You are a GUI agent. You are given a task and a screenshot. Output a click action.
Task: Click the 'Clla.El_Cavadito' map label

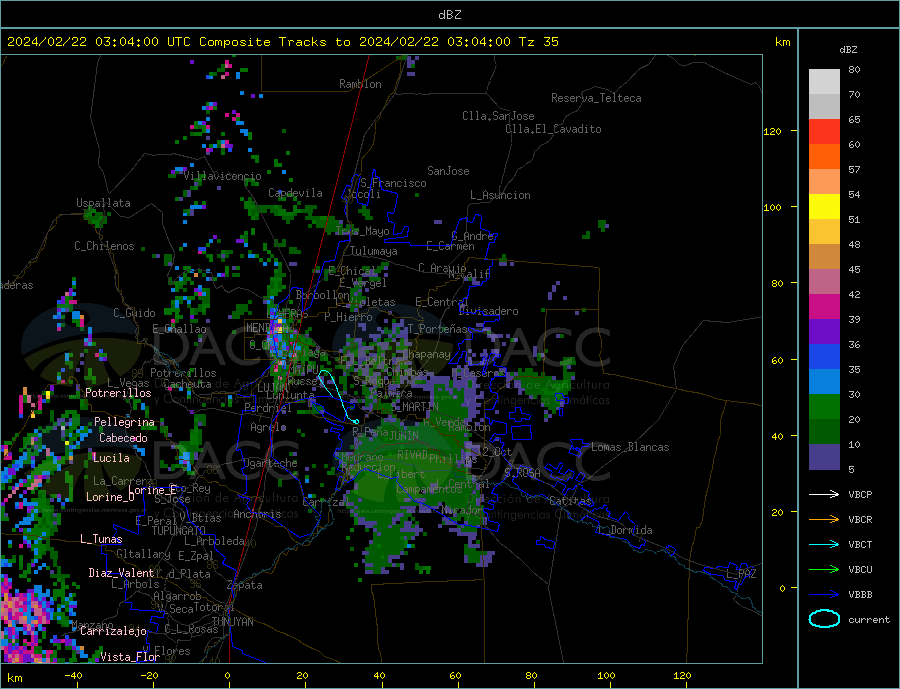(x=553, y=129)
